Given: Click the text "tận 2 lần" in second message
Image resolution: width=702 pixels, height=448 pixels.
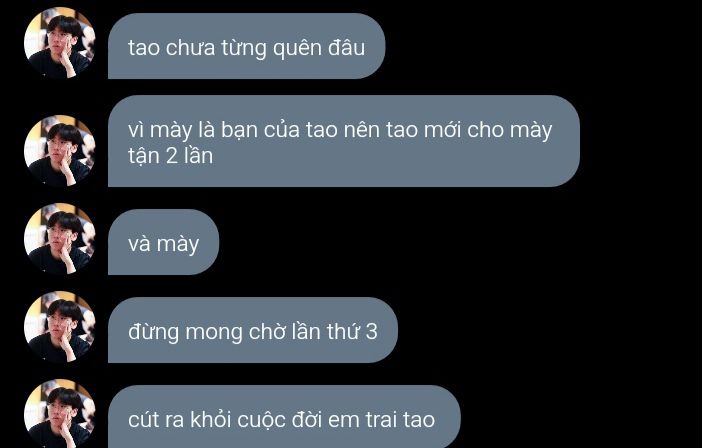Looking at the screenshot, I should click(170, 157).
